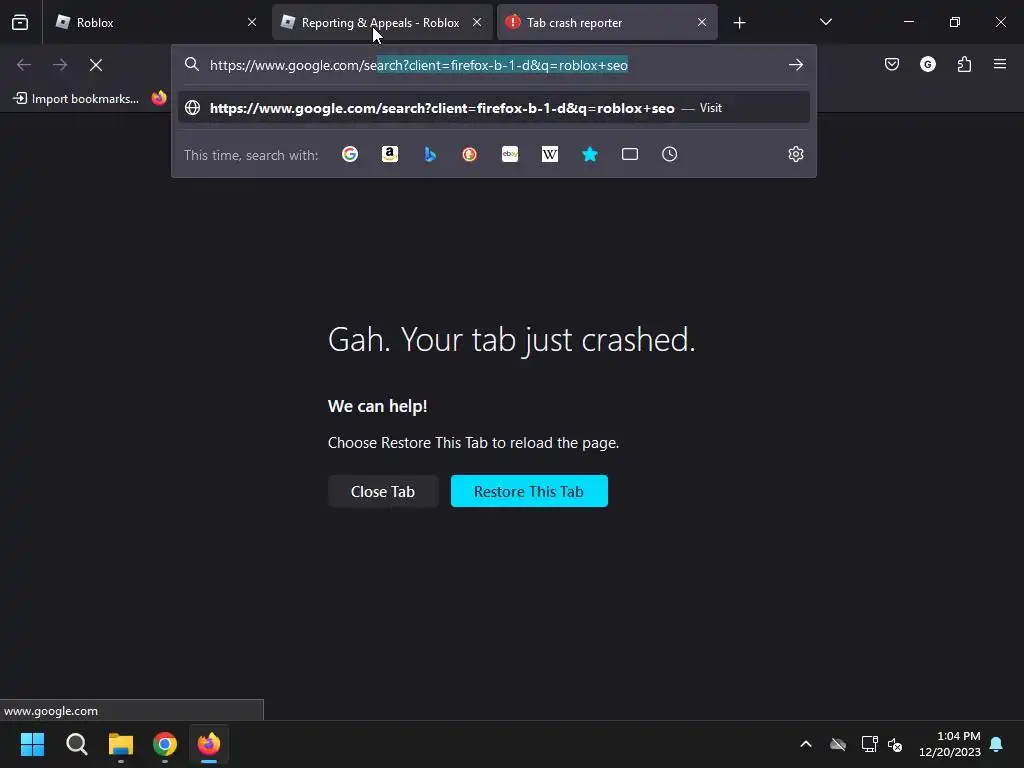Viewport: 1024px width, 768px height.
Task: Search this time with DuckDuckGo
Action: pyautogui.click(x=470, y=154)
